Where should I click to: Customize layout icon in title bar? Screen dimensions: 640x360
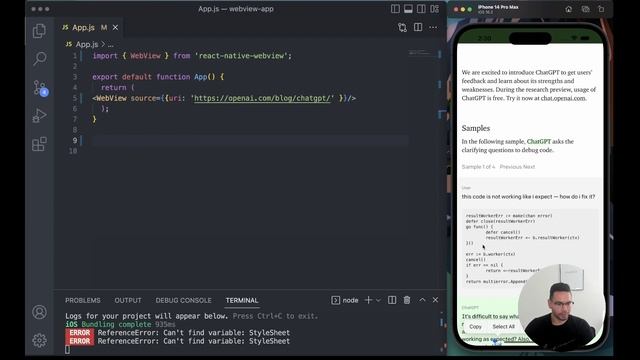coord(434,9)
